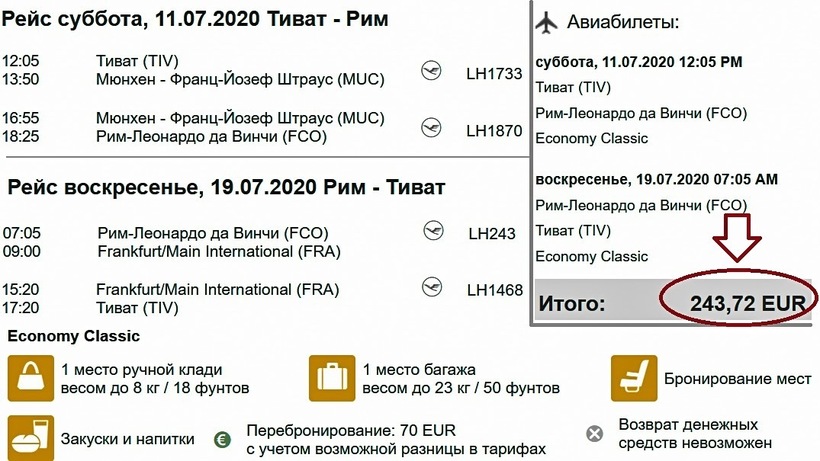Click the Lufthansa logo beside flight LH1733

pos(431,71)
